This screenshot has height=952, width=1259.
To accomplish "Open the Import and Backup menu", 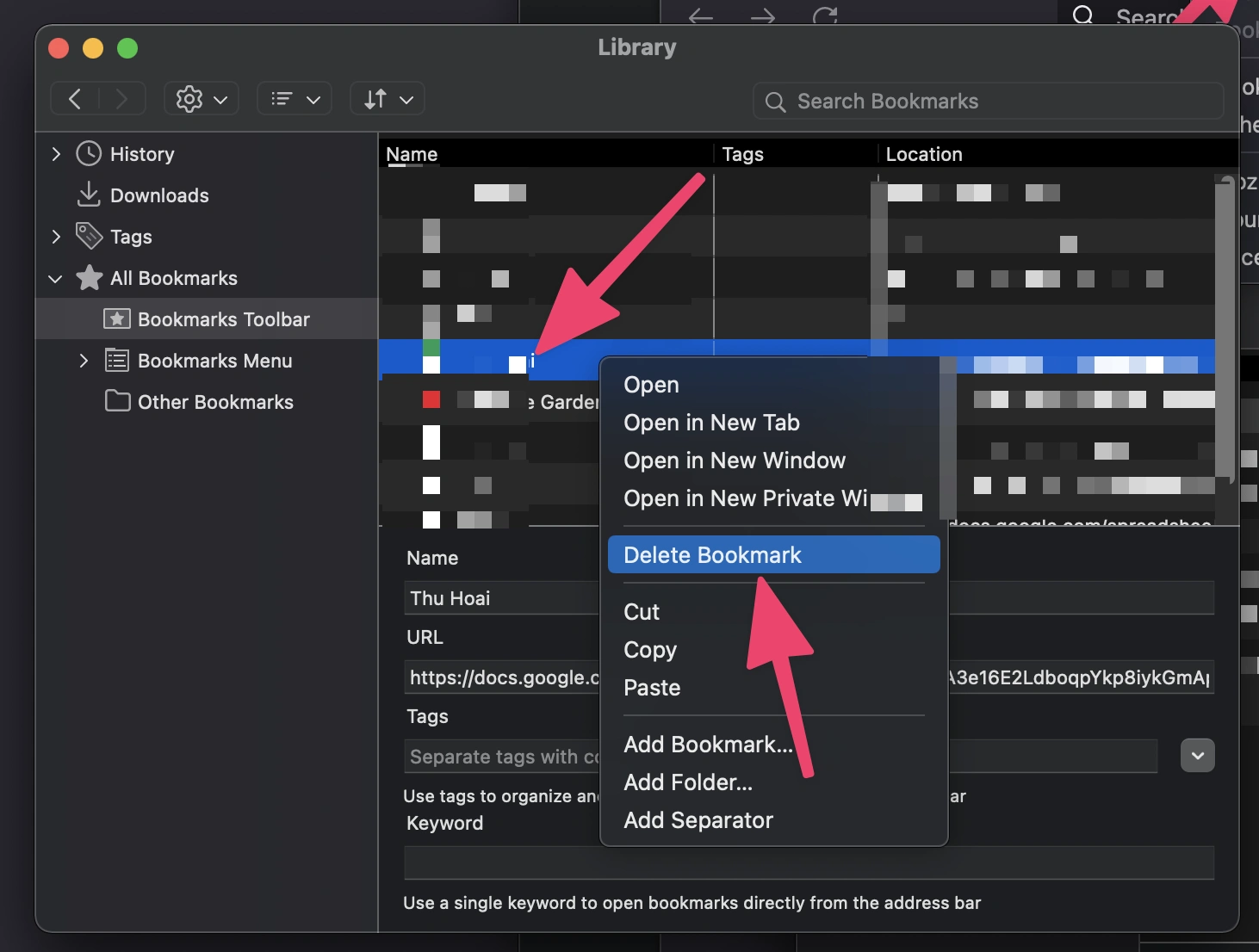I will point(388,99).
